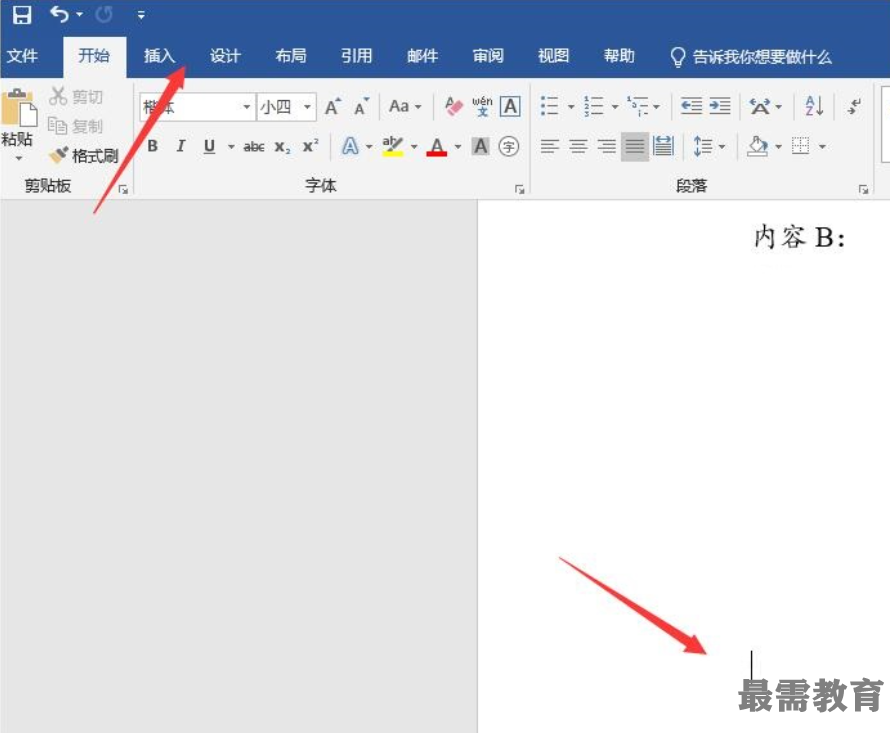Toggle italic formatting
This screenshot has height=735, width=890.
180,146
